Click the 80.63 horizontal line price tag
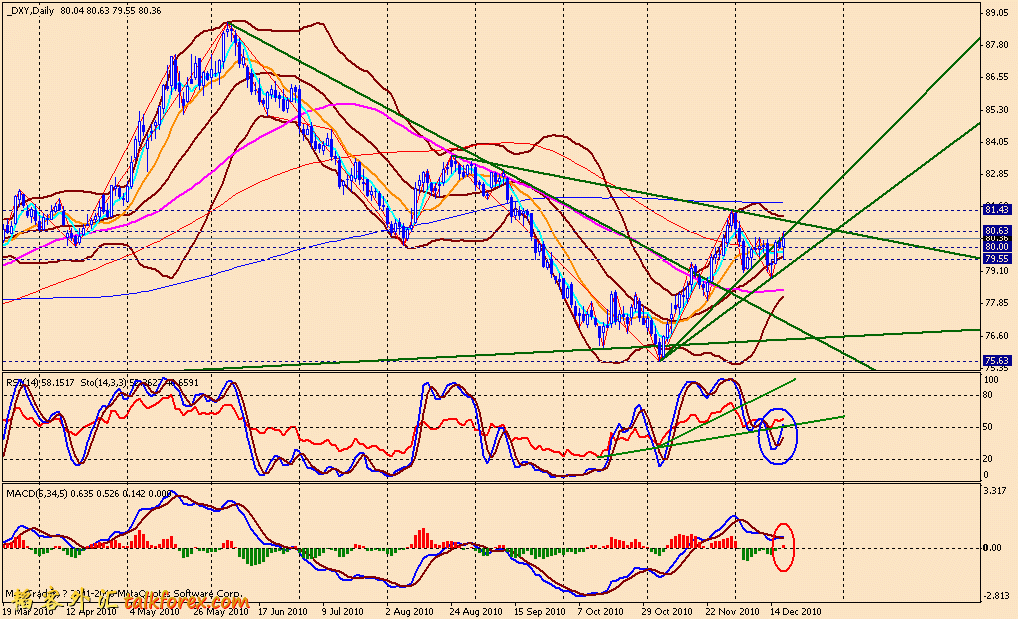Image resolution: width=1018 pixels, height=619 pixels. [997, 231]
